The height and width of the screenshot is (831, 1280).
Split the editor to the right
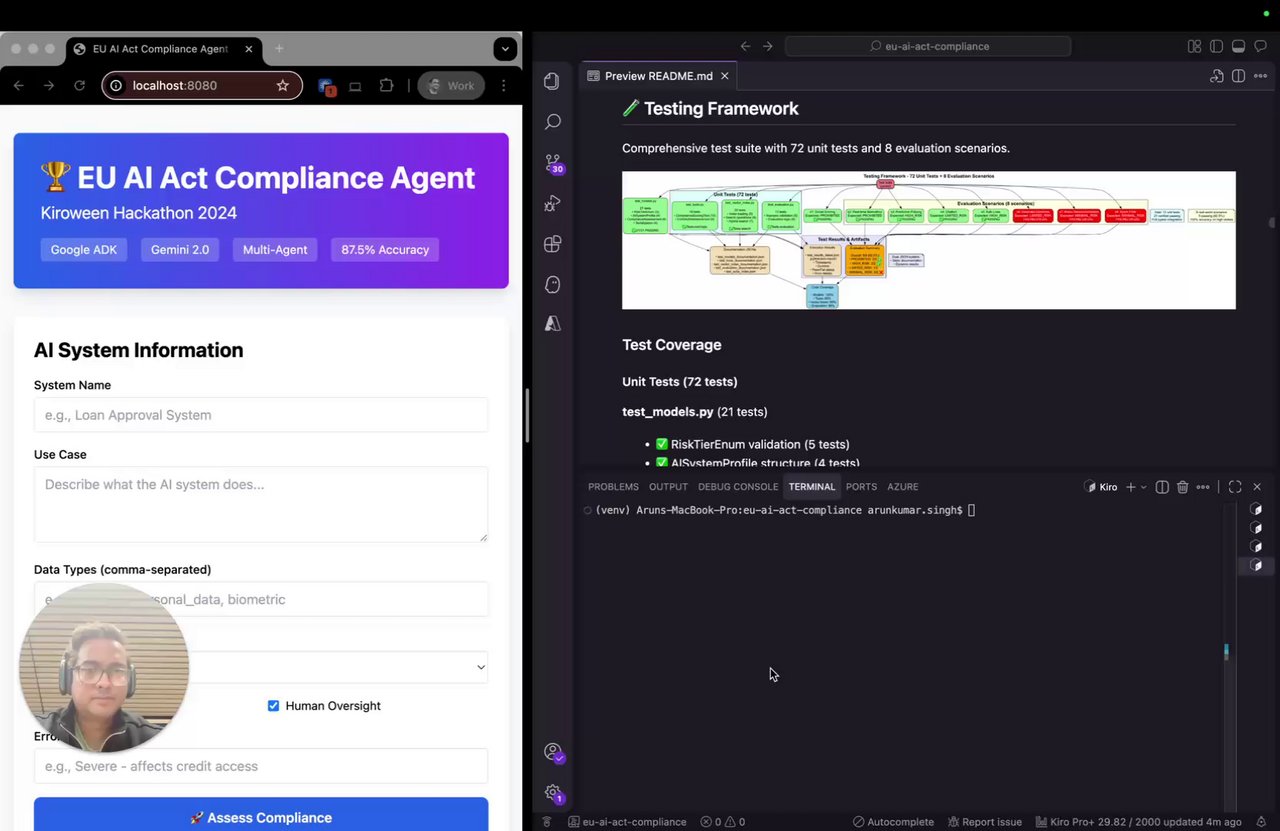coord(1238,76)
